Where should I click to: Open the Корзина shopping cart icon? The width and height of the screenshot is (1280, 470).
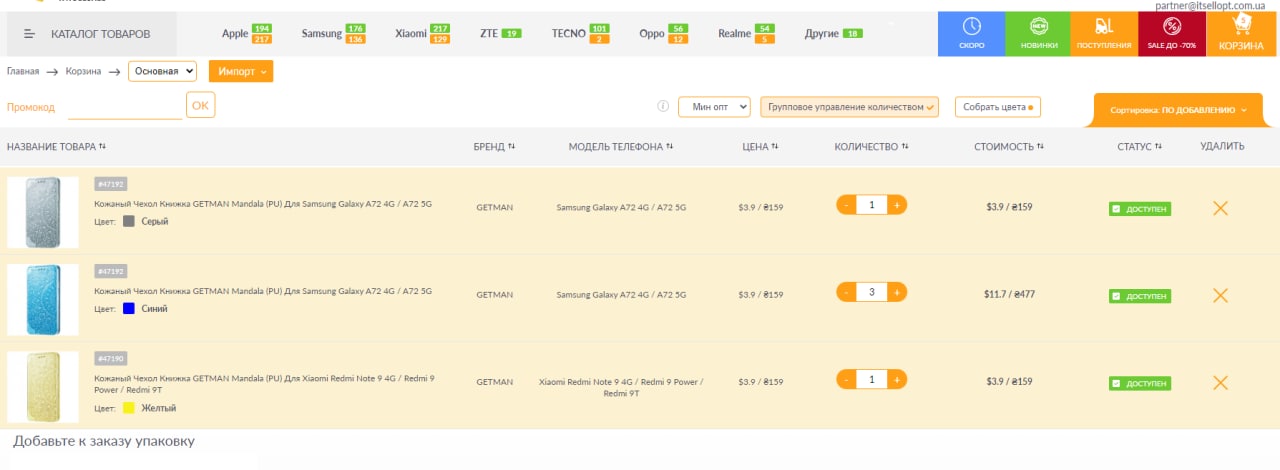pyautogui.click(x=1241, y=34)
